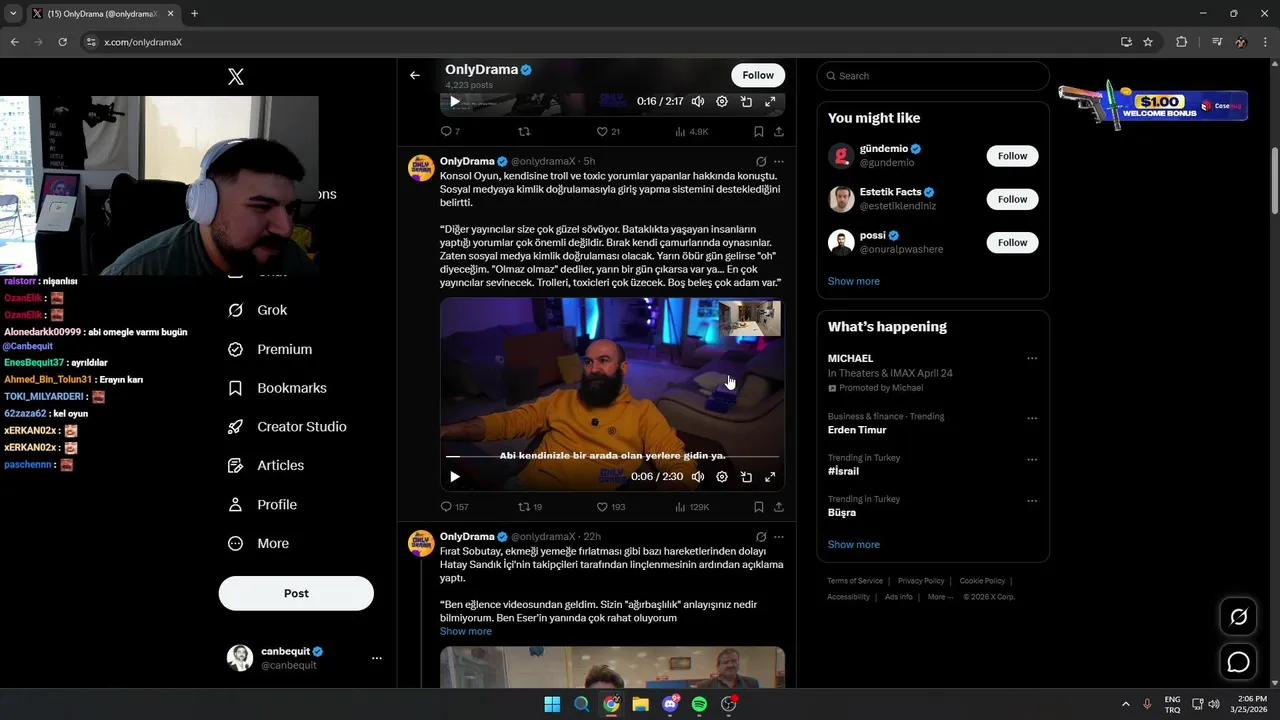Bookmark the Konsol Oyun post
1280x720 pixels.
(x=759, y=507)
